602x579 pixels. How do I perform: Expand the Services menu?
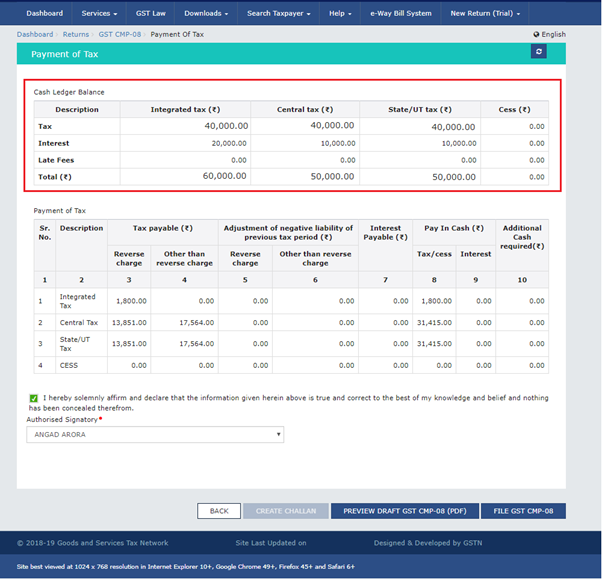(x=99, y=13)
